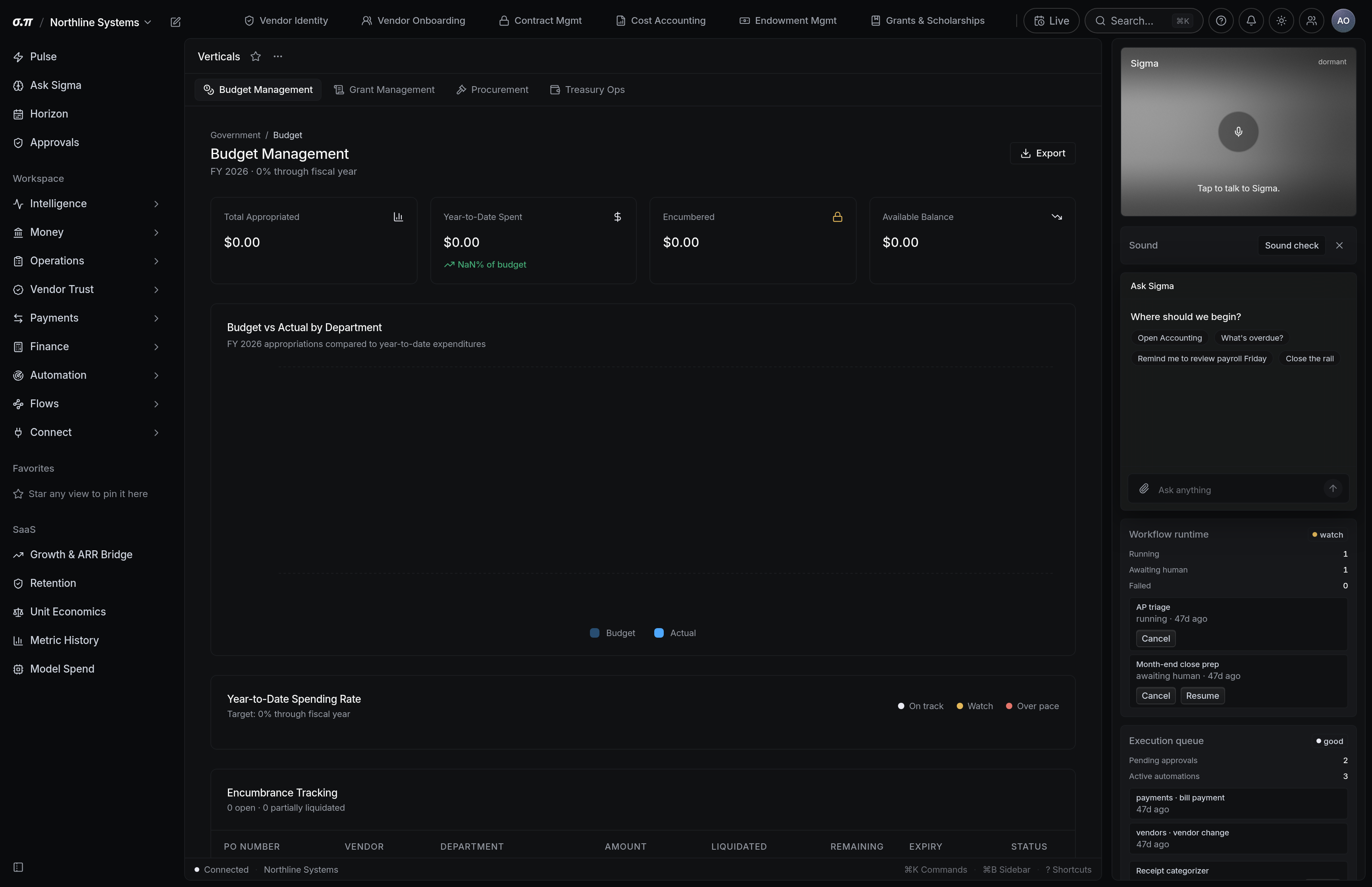Screen dimensions: 1372x887
Task: Click the Export button
Action: pyautogui.click(x=1042, y=153)
